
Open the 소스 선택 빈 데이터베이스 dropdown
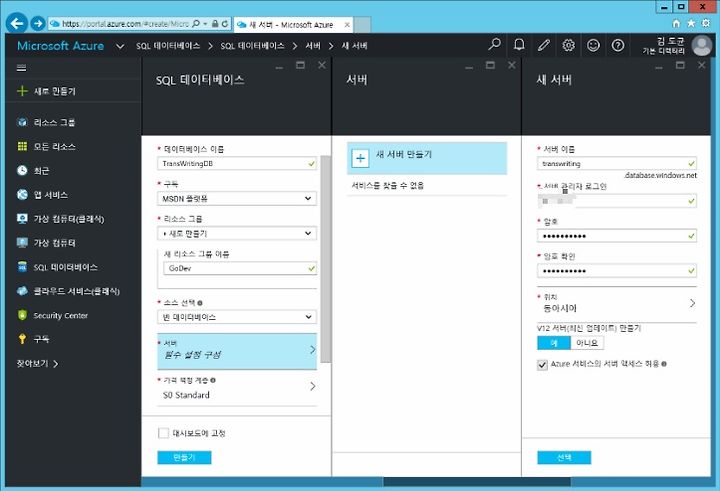(237, 317)
